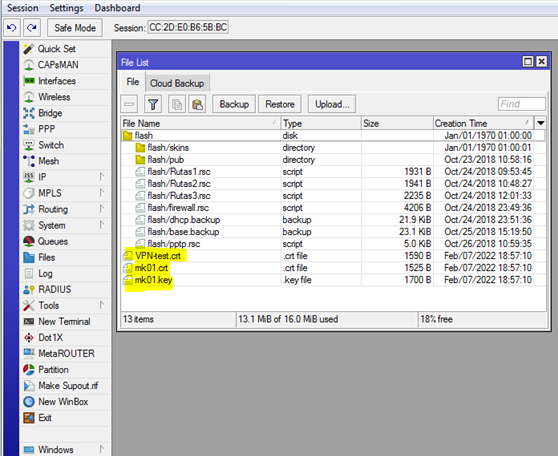Click the undo arrow icon

(11, 28)
